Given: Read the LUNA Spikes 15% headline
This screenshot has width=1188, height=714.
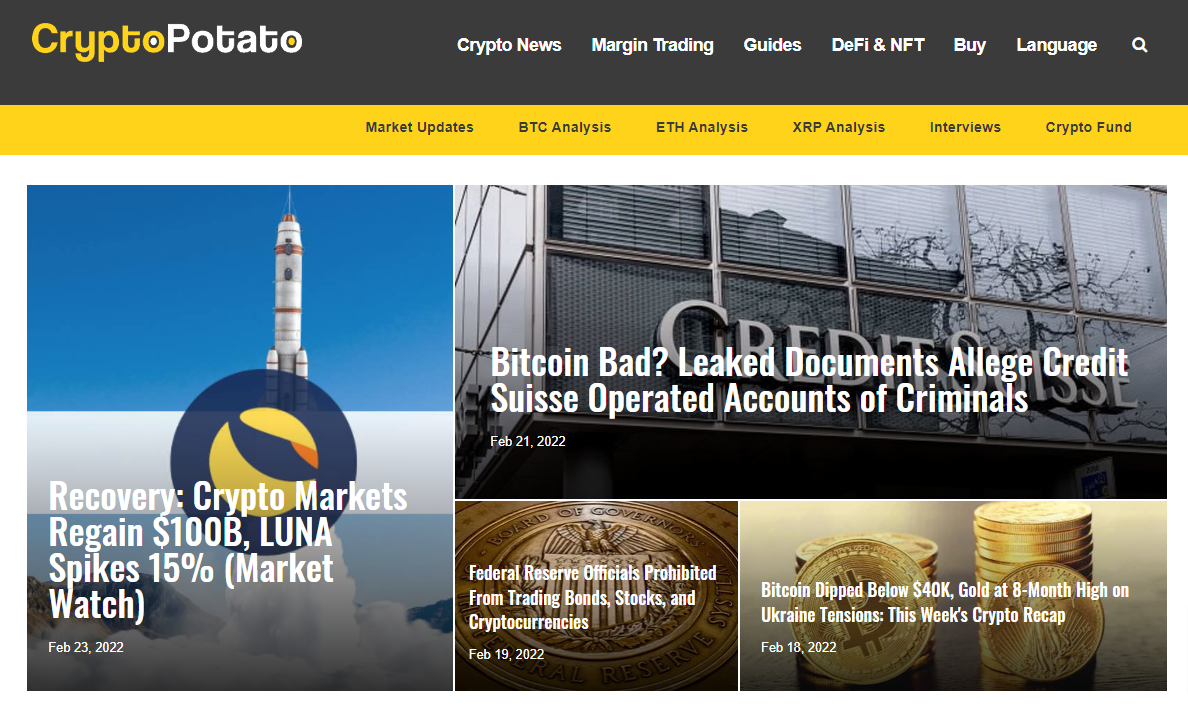Looking at the screenshot, I should click(x=228, y=550).
